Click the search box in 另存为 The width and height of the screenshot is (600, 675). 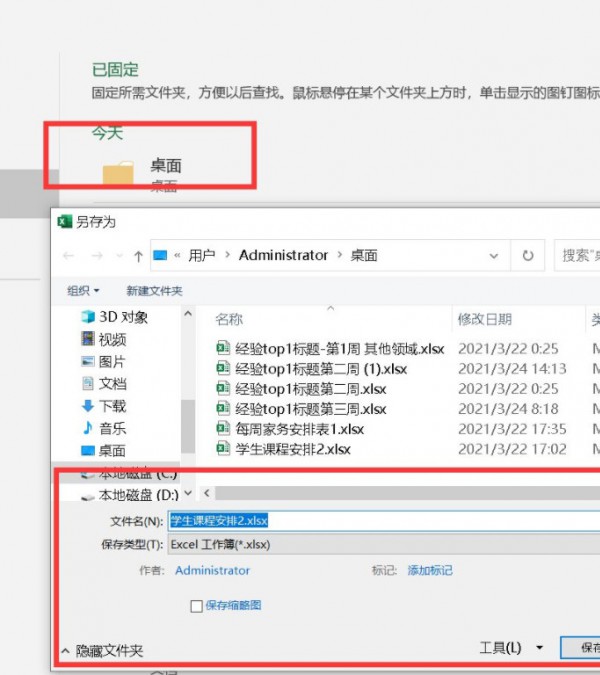coord(577,255)
